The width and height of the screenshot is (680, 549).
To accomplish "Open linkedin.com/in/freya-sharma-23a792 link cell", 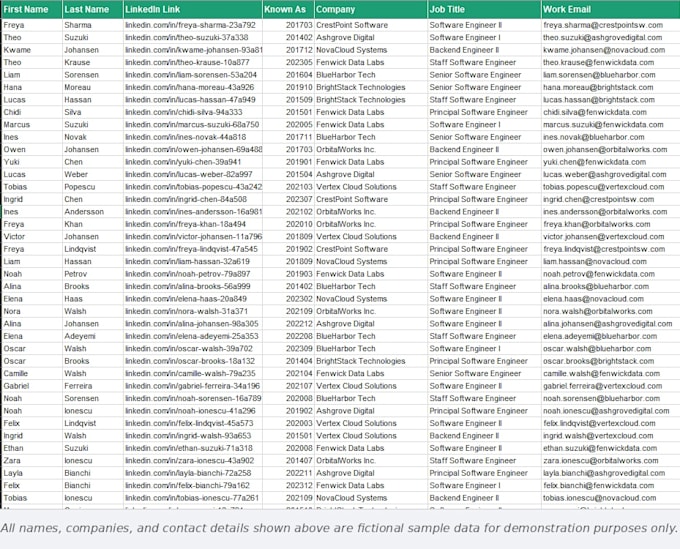I will [193, 25].
